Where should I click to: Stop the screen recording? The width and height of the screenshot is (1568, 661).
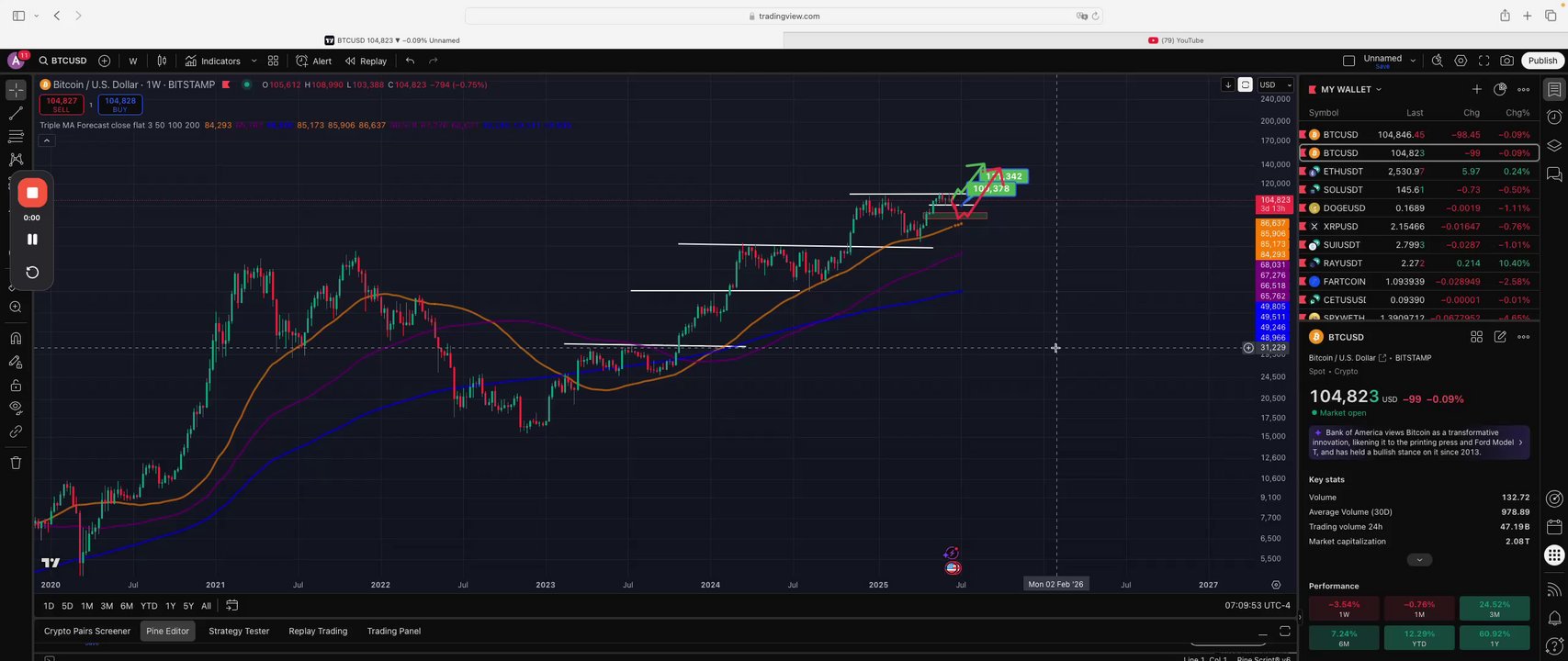(x=32, y=193)
